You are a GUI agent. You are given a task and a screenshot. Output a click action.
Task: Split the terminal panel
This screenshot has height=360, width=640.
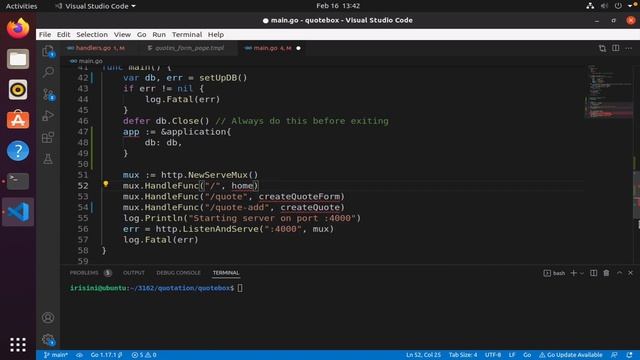tap(593, 273)
